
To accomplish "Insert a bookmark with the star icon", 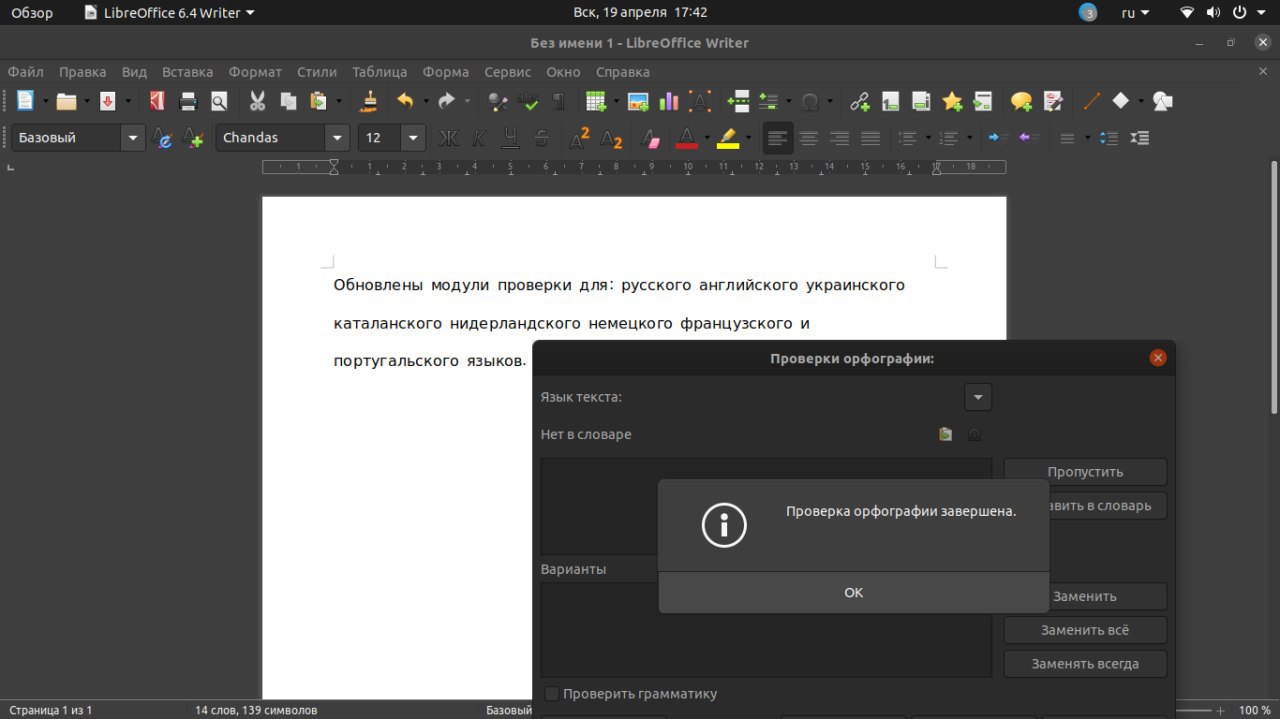I will [952, 101].
